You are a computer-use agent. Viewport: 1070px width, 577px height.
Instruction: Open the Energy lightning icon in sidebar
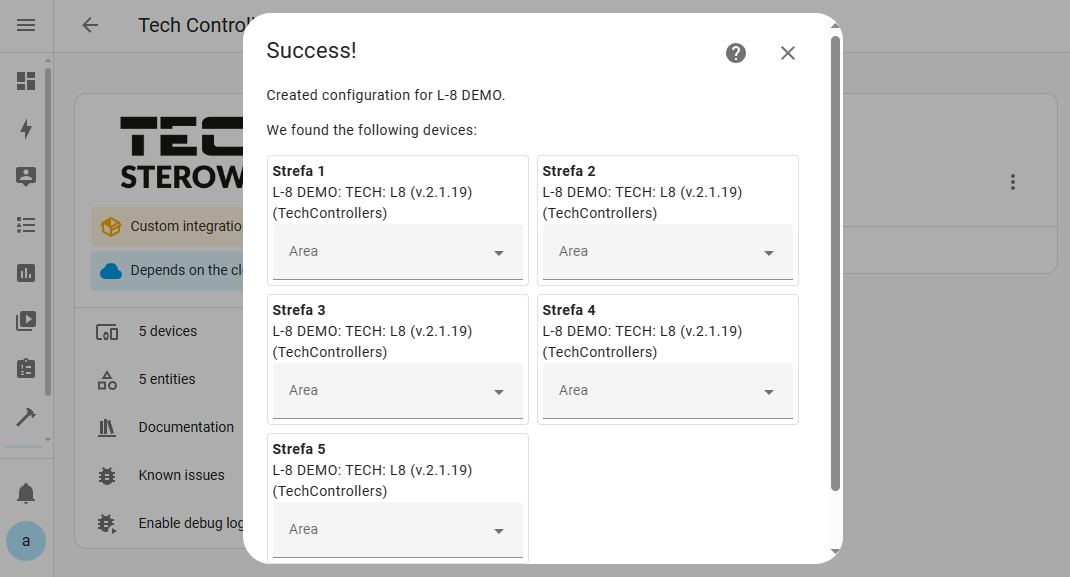tap(26, 129)
